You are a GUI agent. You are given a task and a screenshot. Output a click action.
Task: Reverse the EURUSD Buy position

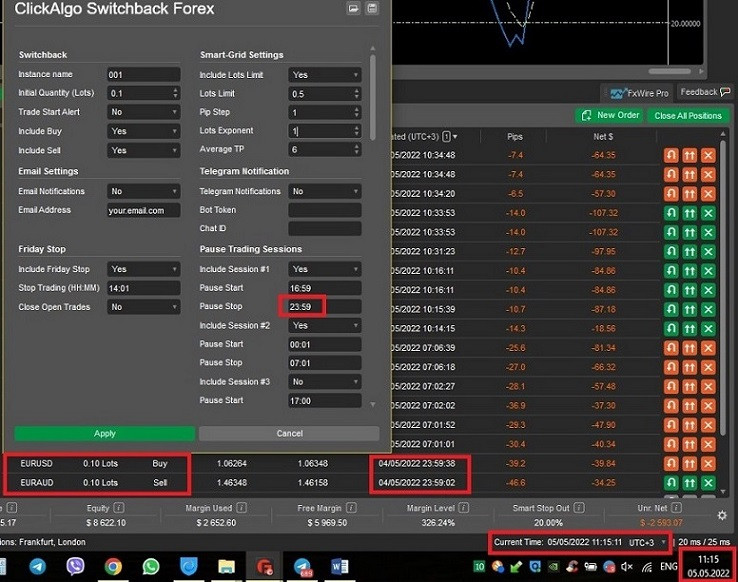(x=671, y=463)
